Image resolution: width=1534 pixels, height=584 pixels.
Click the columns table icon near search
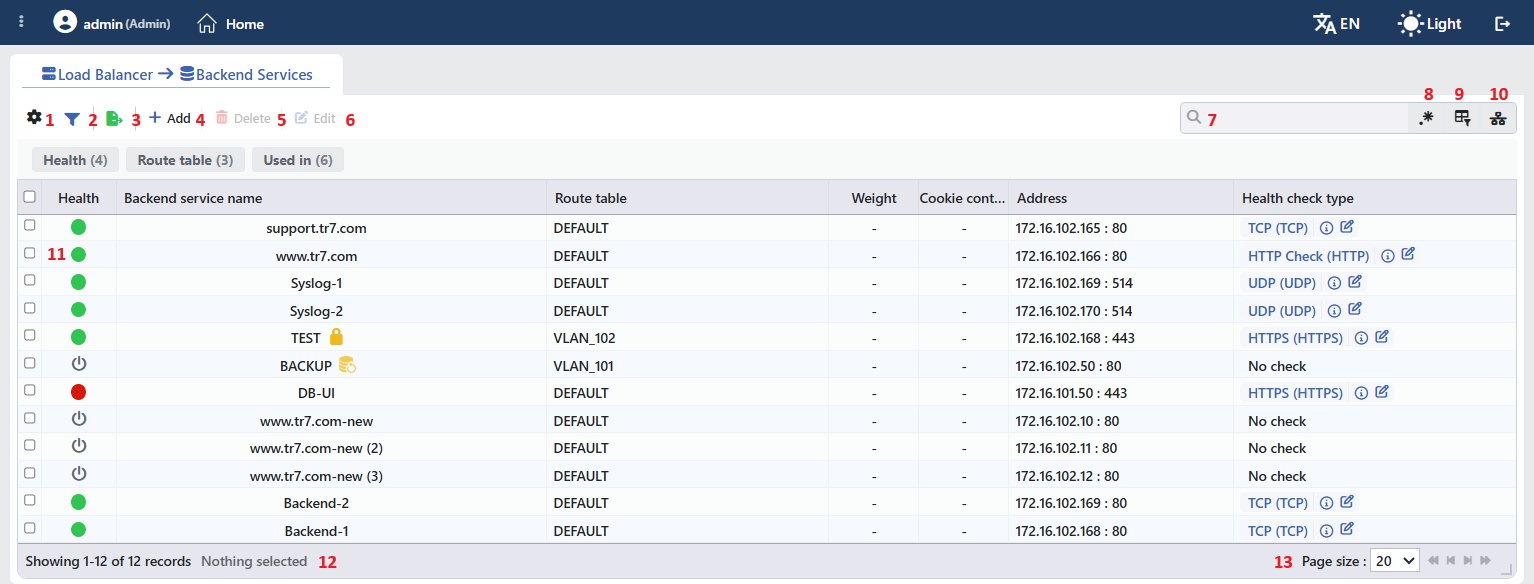pos(1462,118)
